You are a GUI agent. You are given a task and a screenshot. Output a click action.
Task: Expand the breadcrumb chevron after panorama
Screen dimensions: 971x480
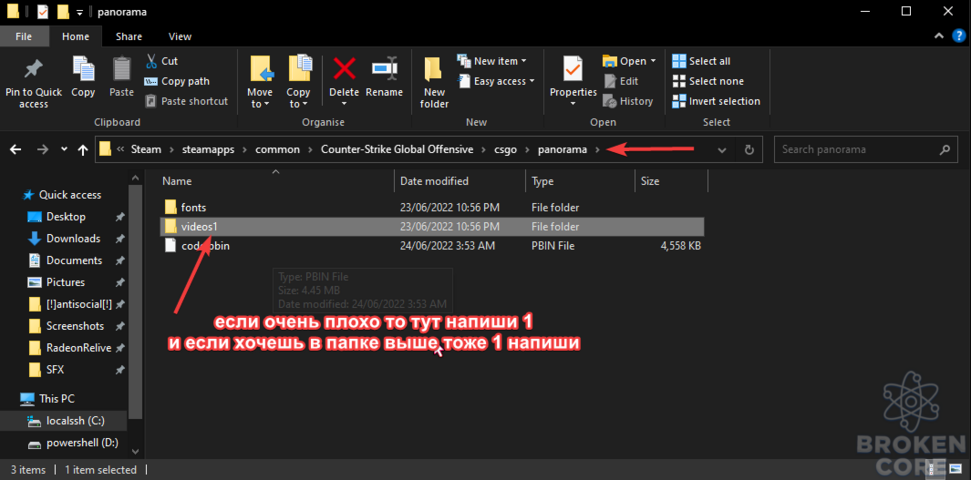598,149
